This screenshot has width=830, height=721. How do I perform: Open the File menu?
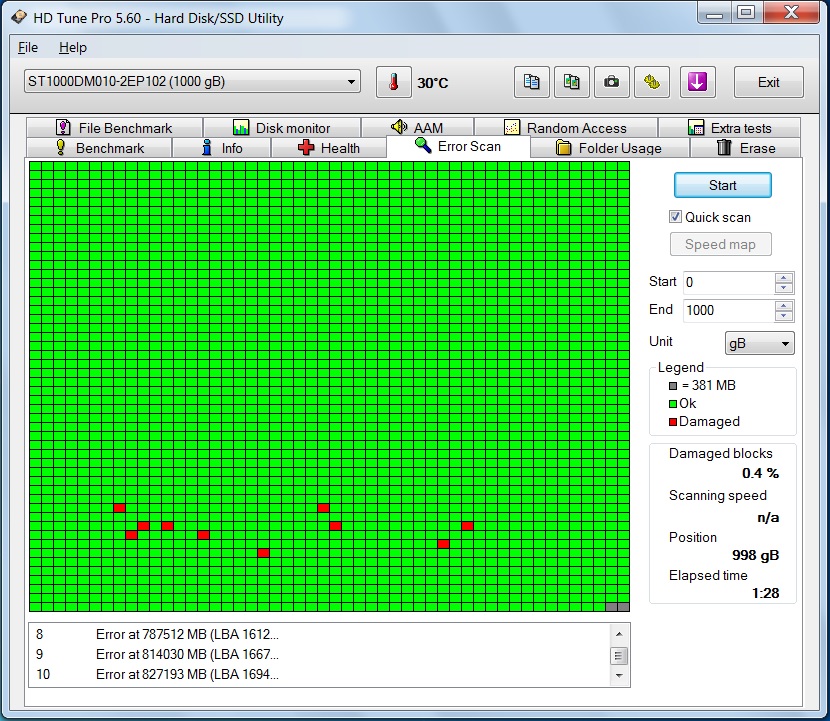pyautogui.click(x=28, y=48)
